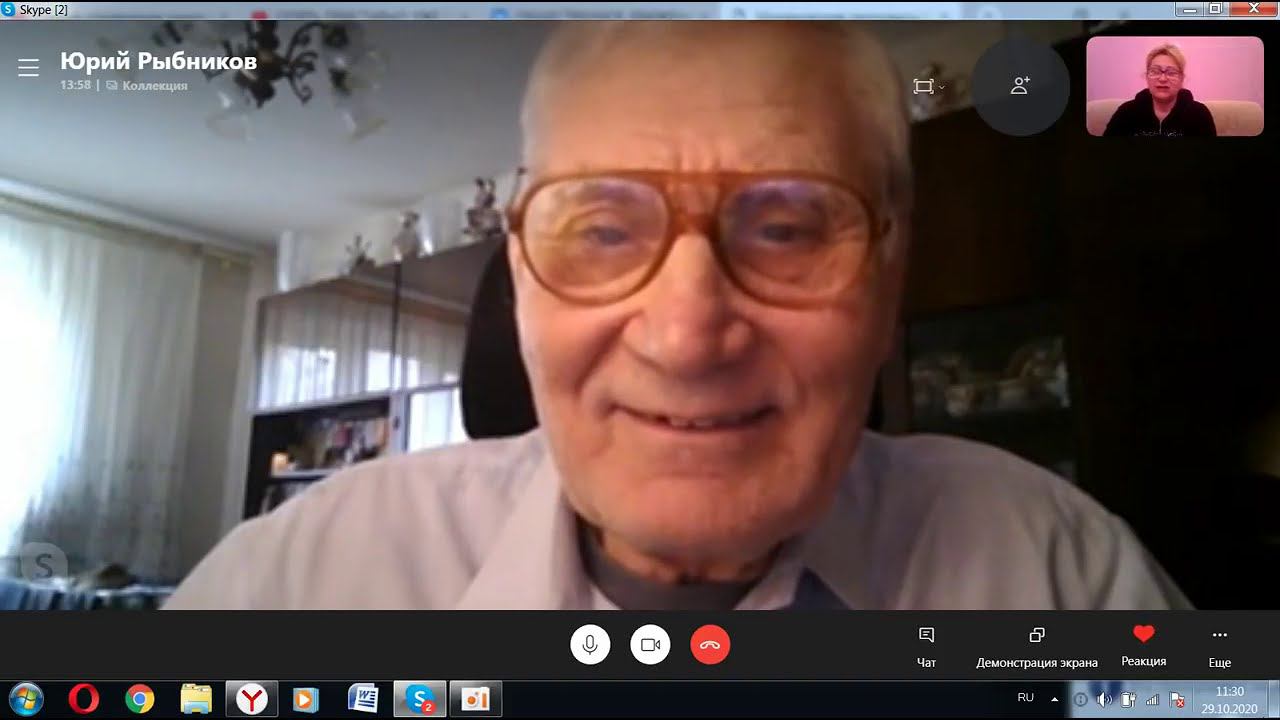Click the Skype taskbar button
Image resolution: width=1280 pixels, height=720 pixels.
pyautogui.click(x=420, y=699)
